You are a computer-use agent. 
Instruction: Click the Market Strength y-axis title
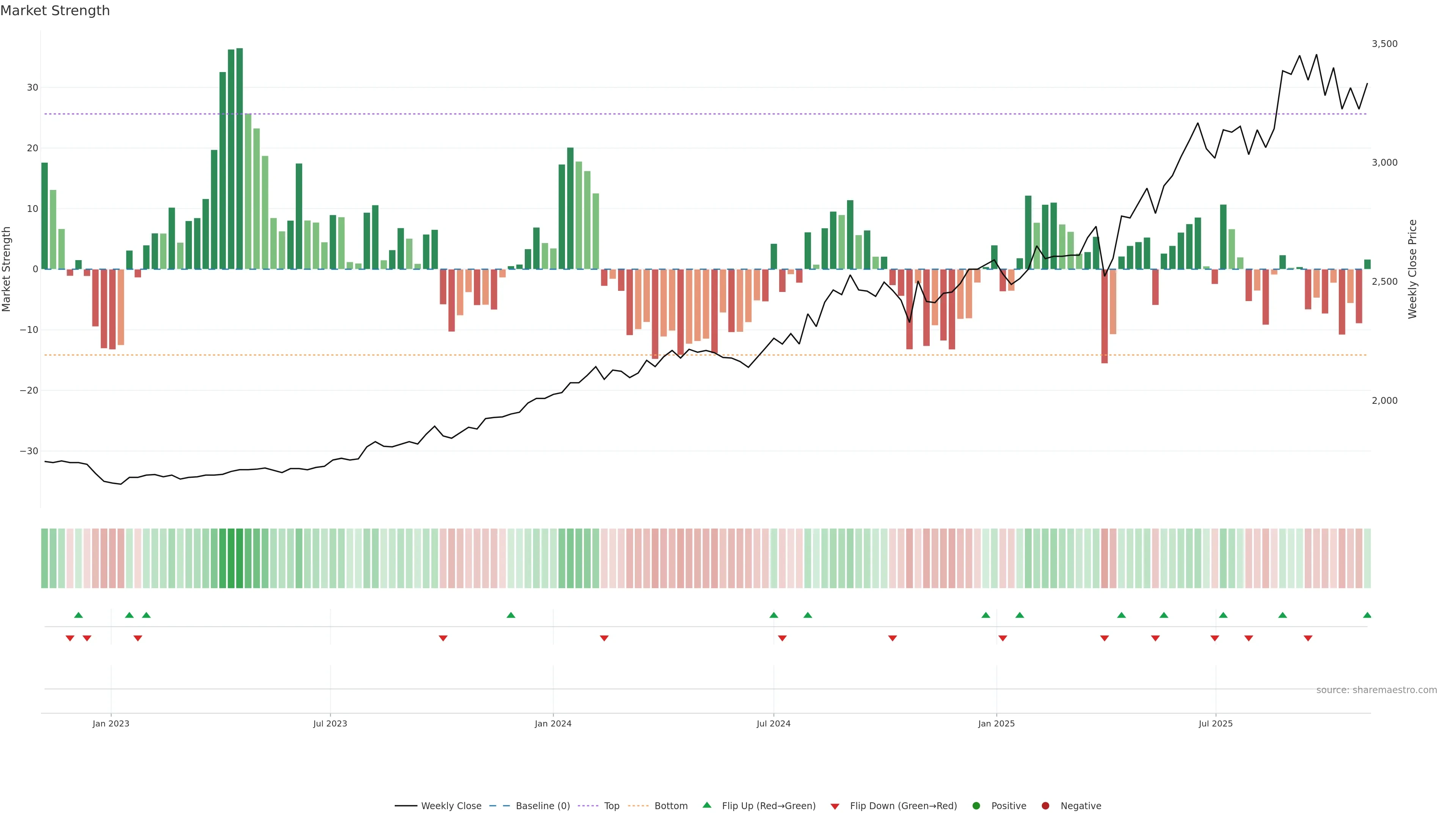(x=7, y=269)
